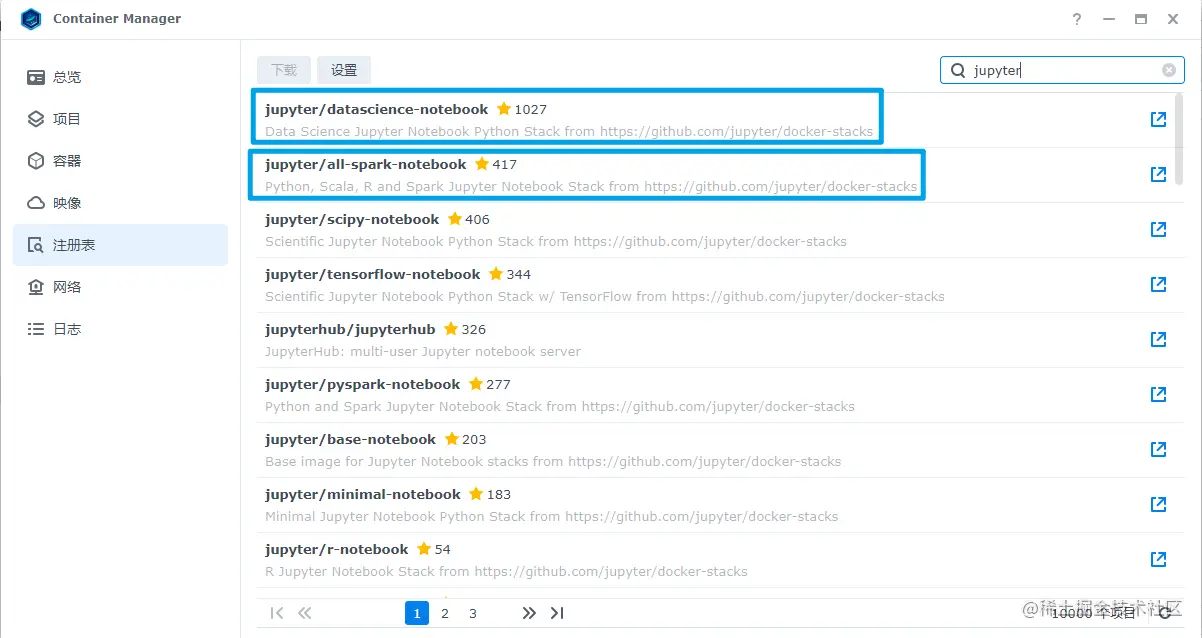This screenshot has width=1202, height=638.
Task: Go to the previous page
Action: [x=305, y=613]
